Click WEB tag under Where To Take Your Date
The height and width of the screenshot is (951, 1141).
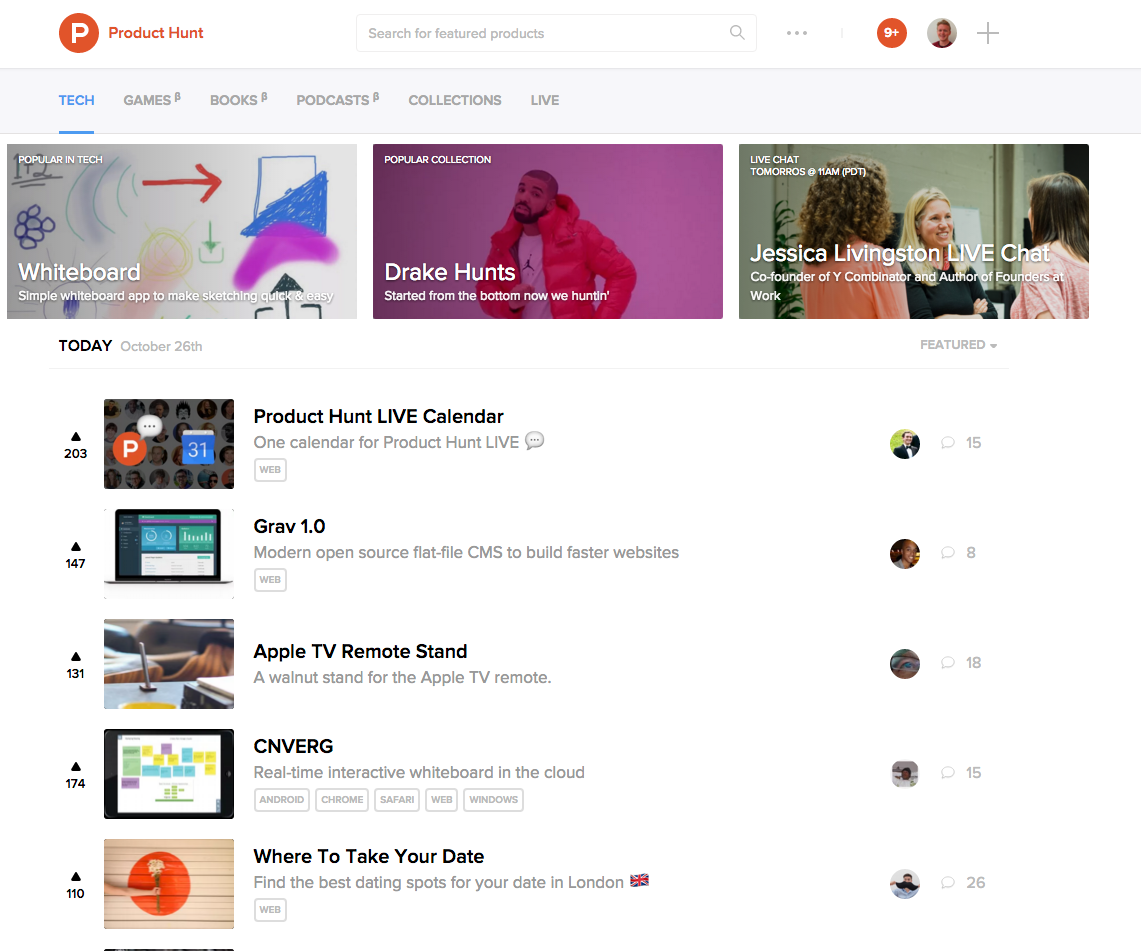click(270, 910)
